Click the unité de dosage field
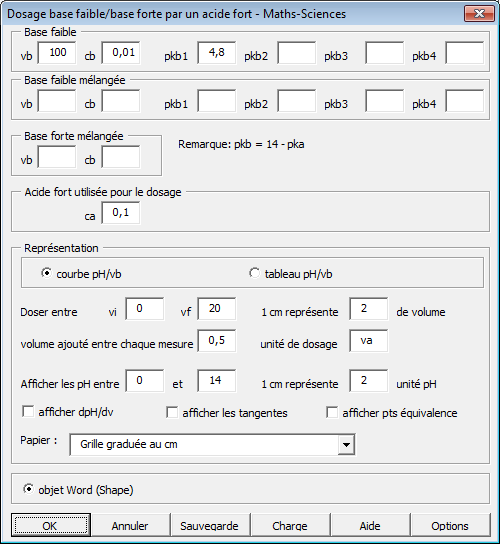500x544 pixels. (369, 341)
